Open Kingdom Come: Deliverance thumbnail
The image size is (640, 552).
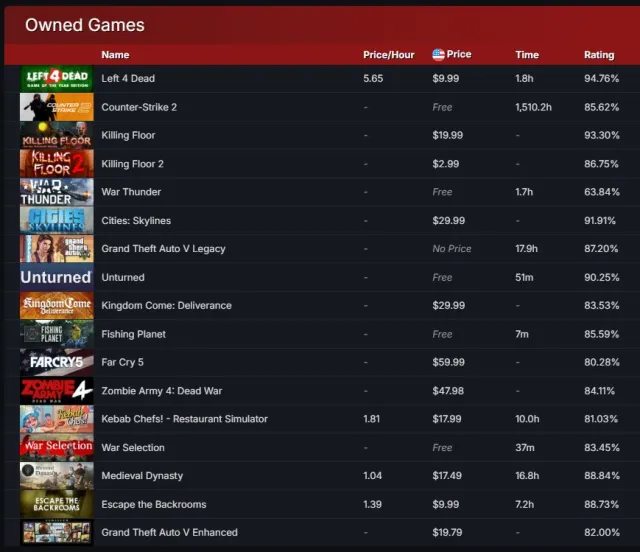(x=57, y=305)
